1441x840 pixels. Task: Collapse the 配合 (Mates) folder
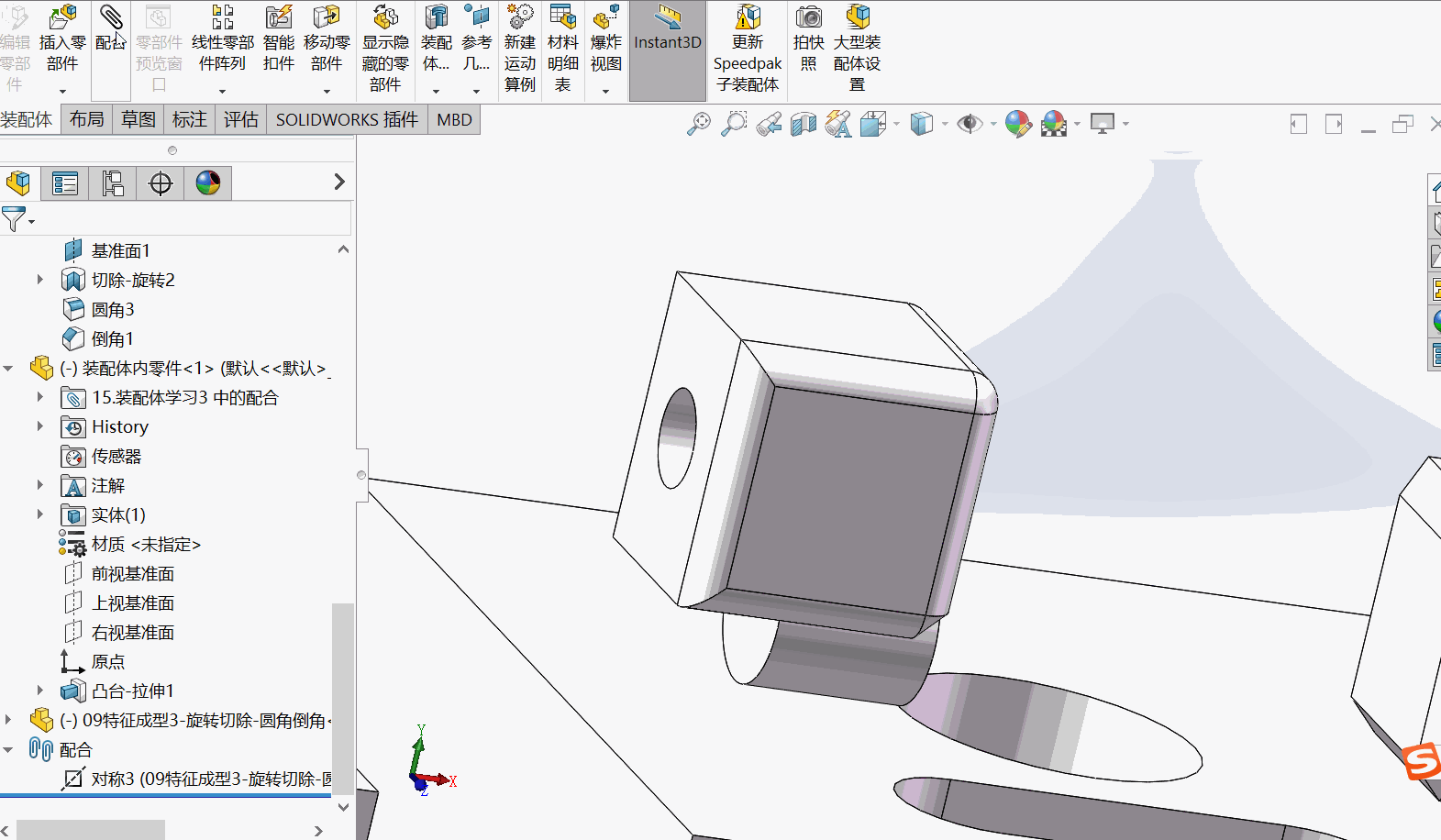point(8,749)
